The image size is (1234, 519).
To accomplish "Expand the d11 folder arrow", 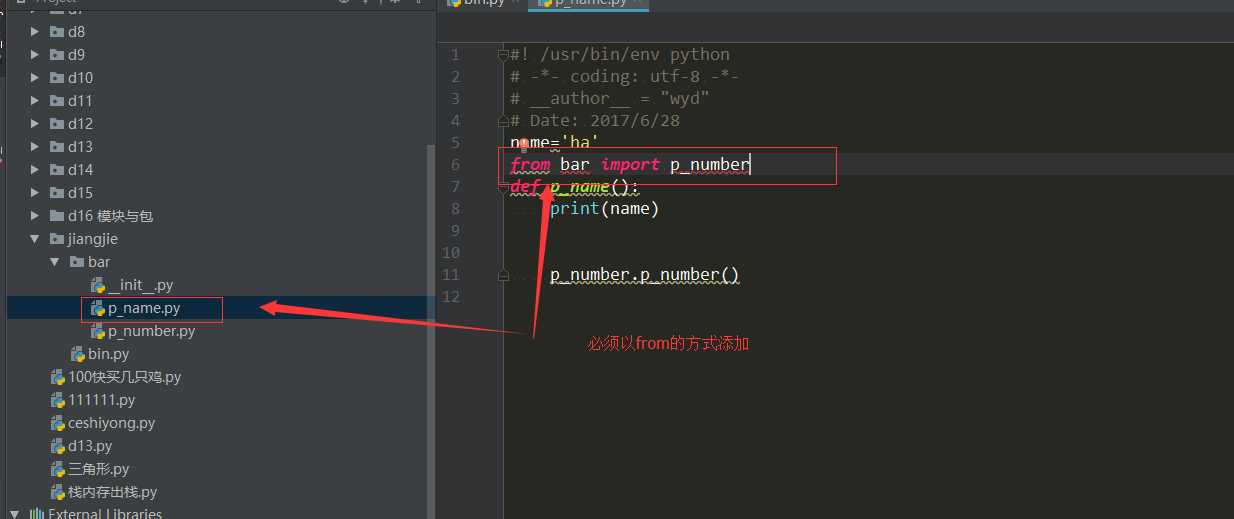I will tap(36, 101).
